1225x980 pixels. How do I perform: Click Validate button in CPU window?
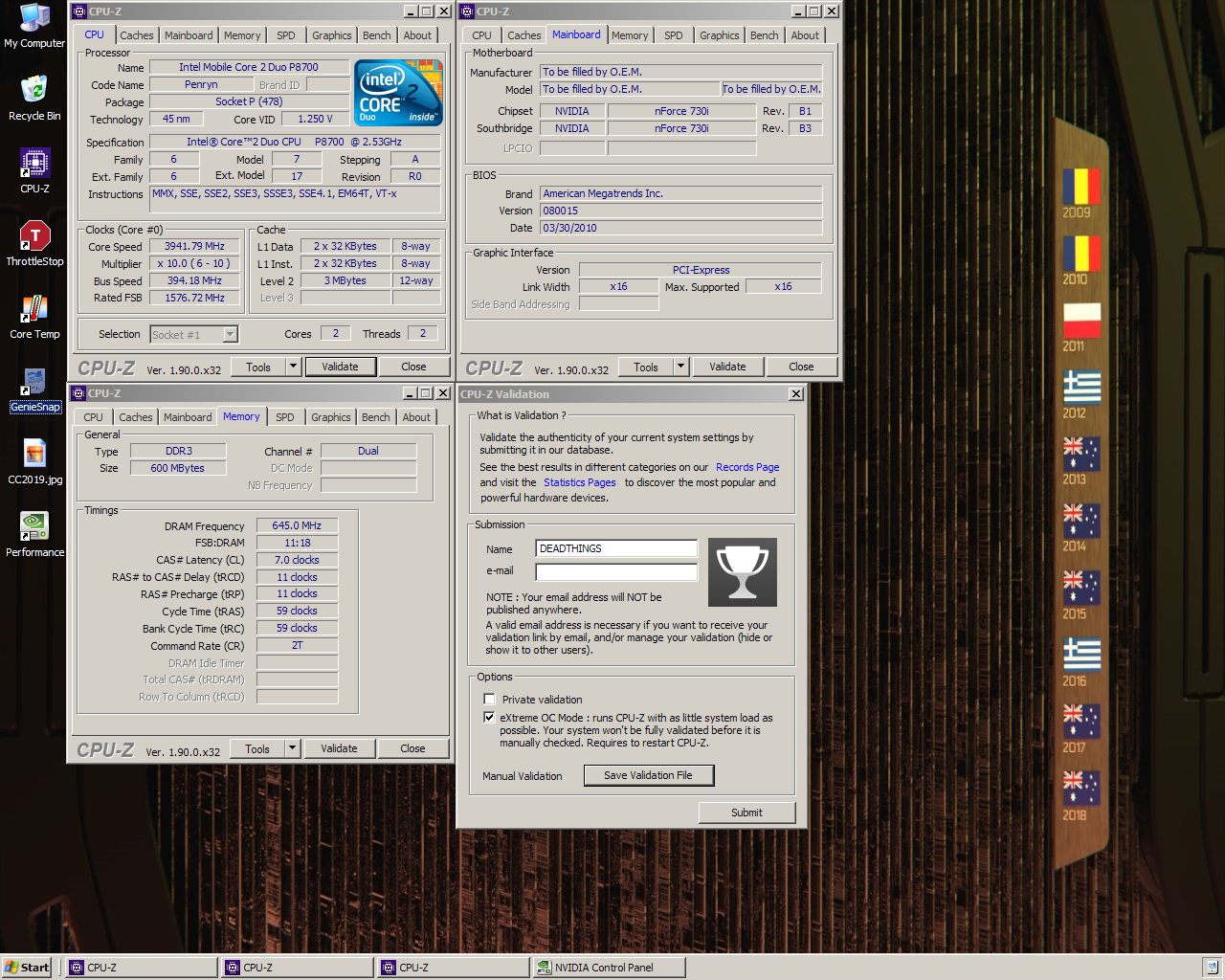pyautogui.click(x=340, y=367)
